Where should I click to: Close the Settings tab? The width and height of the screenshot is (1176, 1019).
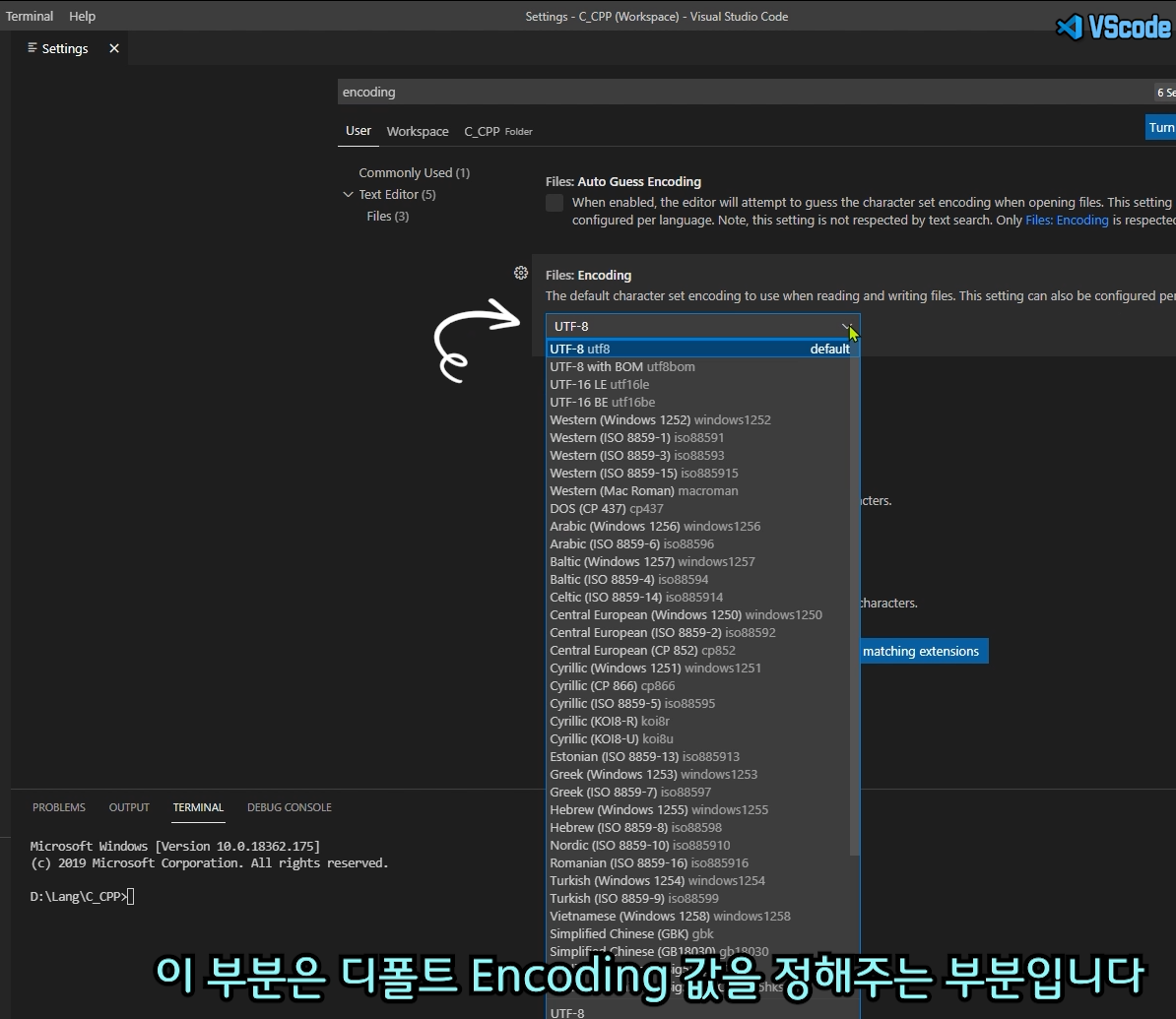(x=114, y=48)
